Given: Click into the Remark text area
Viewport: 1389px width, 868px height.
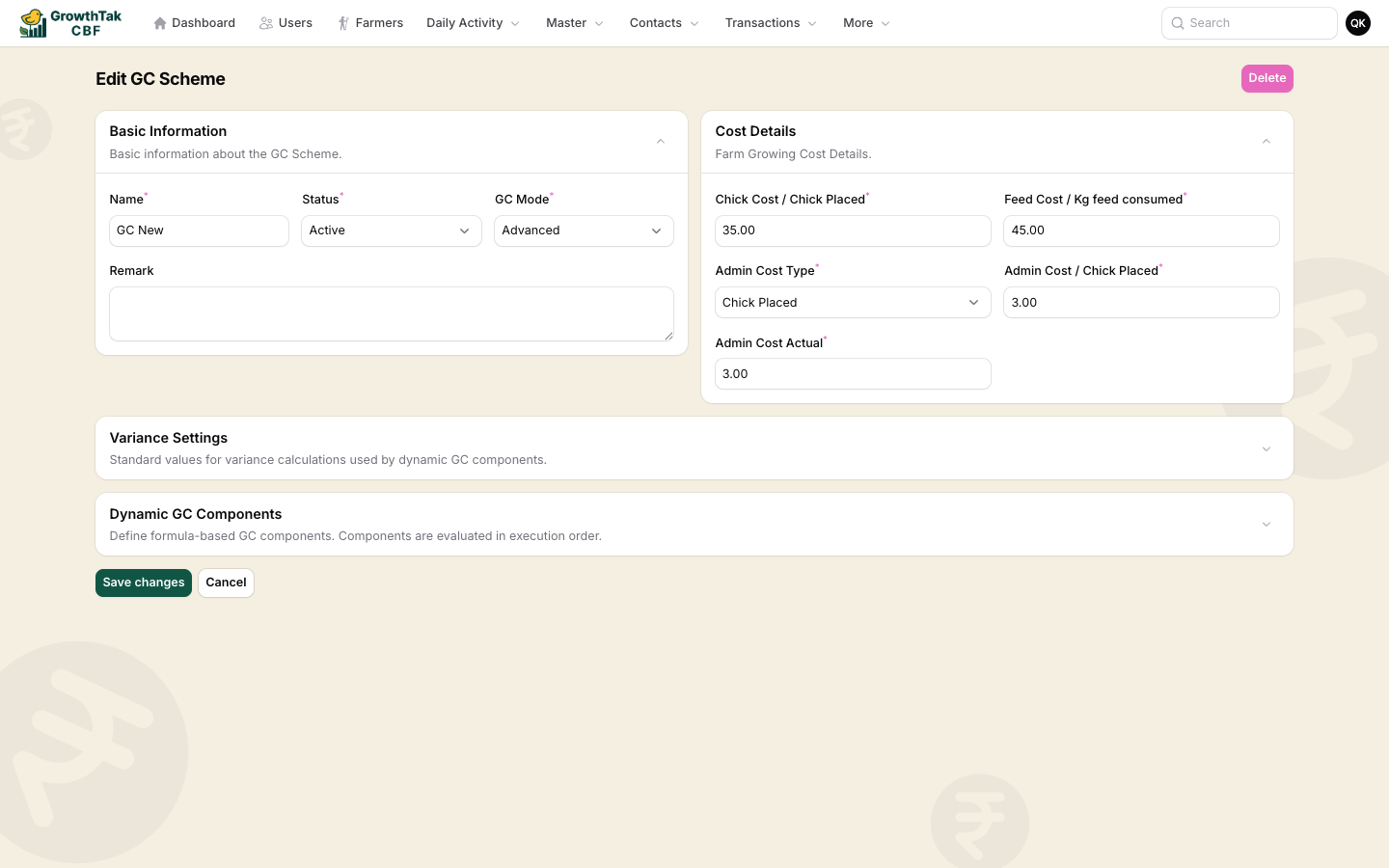Looking at the screenshot, I should 392,313.
